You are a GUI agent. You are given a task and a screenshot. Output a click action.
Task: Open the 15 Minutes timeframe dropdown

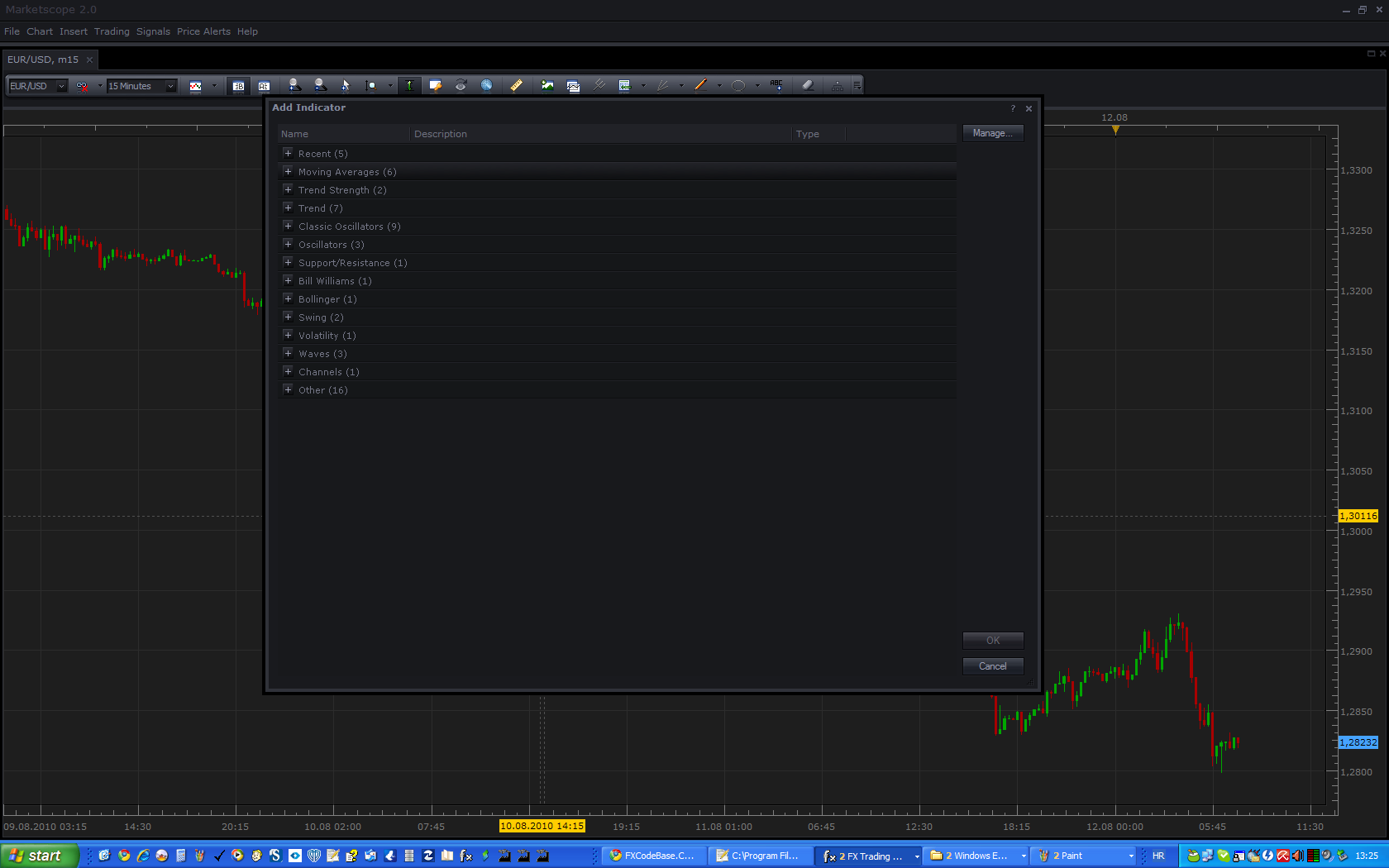click(170, 86)
